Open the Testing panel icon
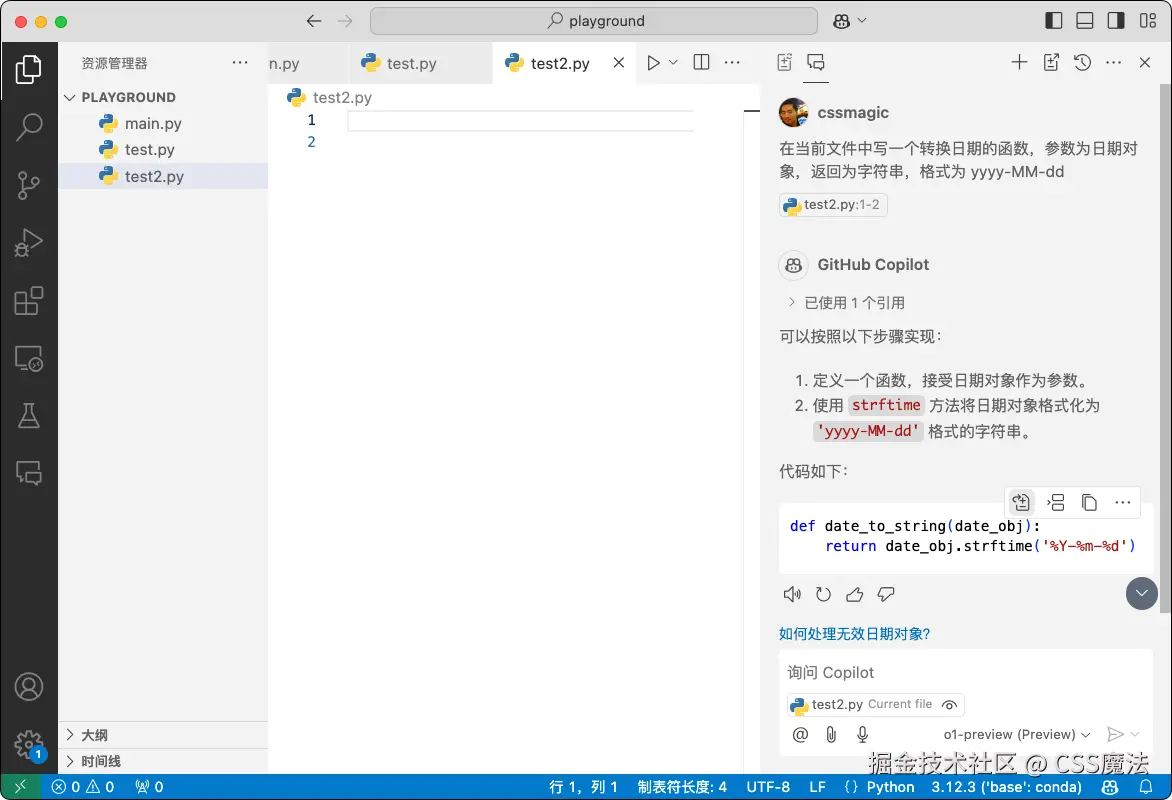1172x800 pixels. coord(30,415)
